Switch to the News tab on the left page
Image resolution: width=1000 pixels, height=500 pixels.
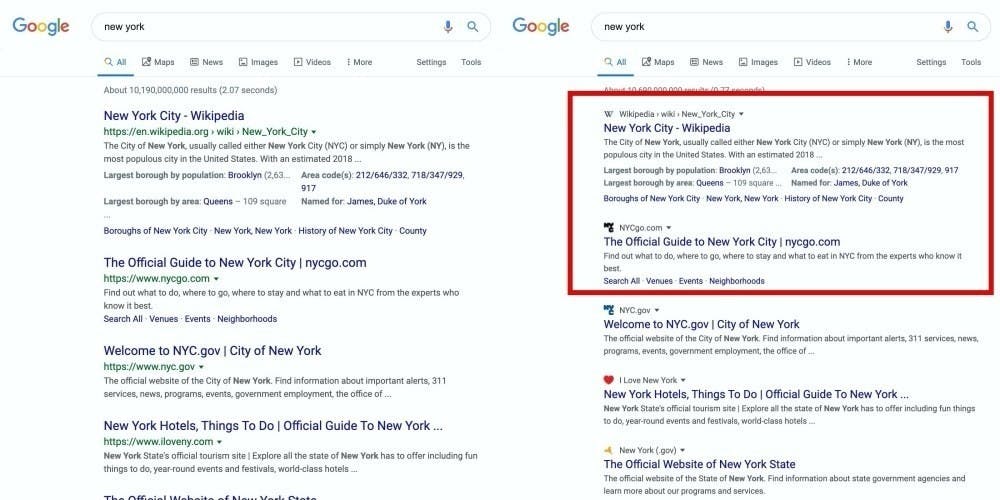tap(207, 62)
